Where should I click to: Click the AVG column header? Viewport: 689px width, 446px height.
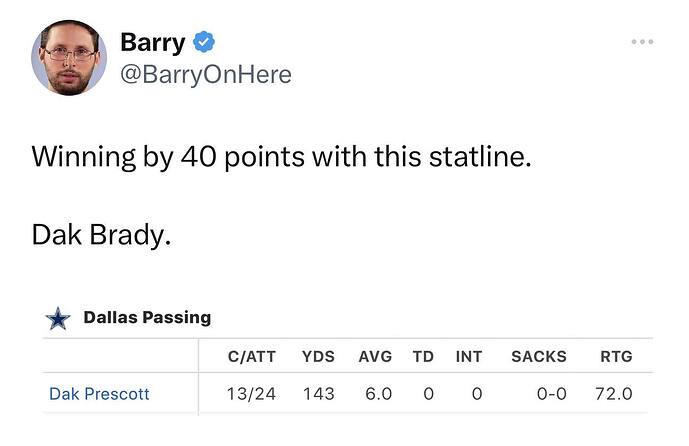coord(375,356)
